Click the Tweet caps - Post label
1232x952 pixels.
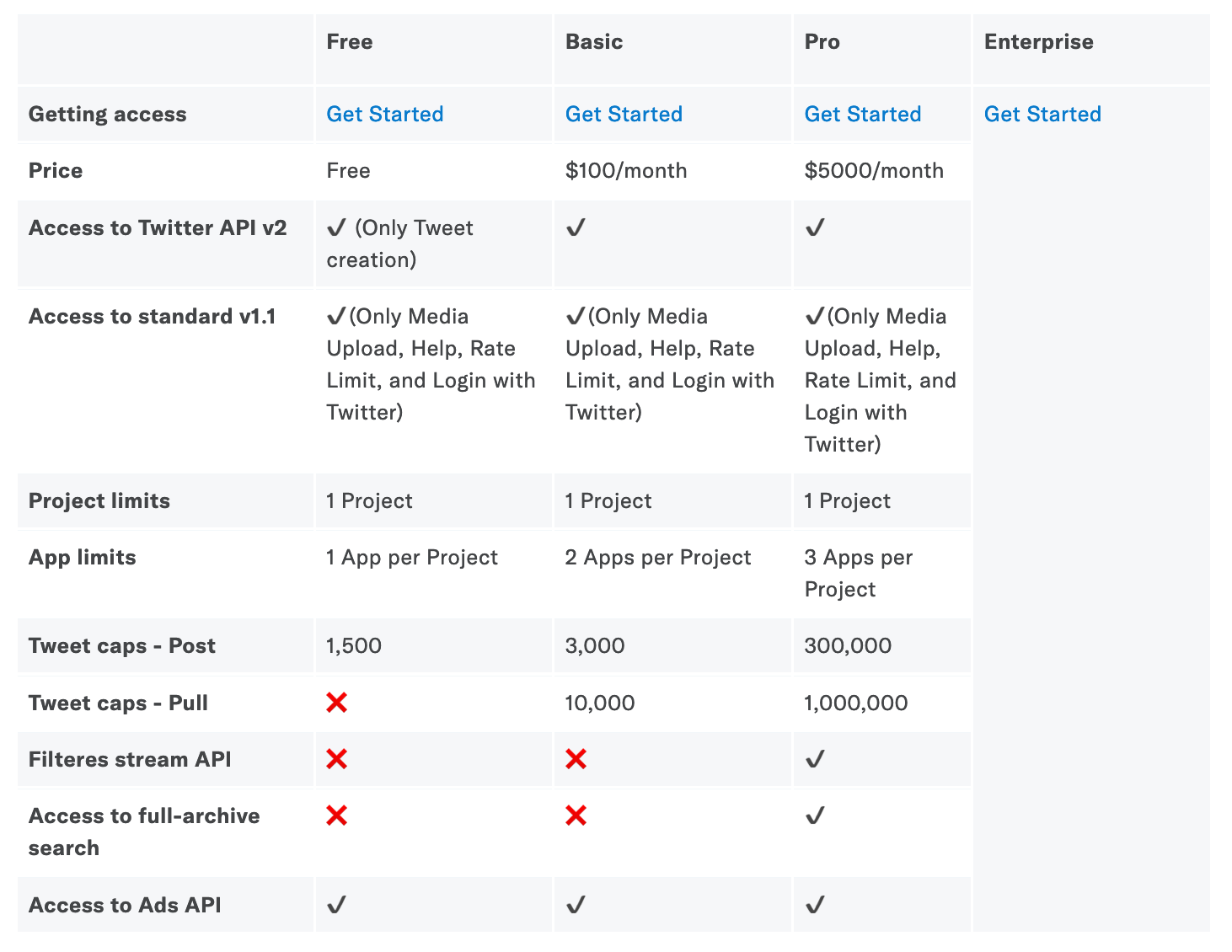pos(122,645)
